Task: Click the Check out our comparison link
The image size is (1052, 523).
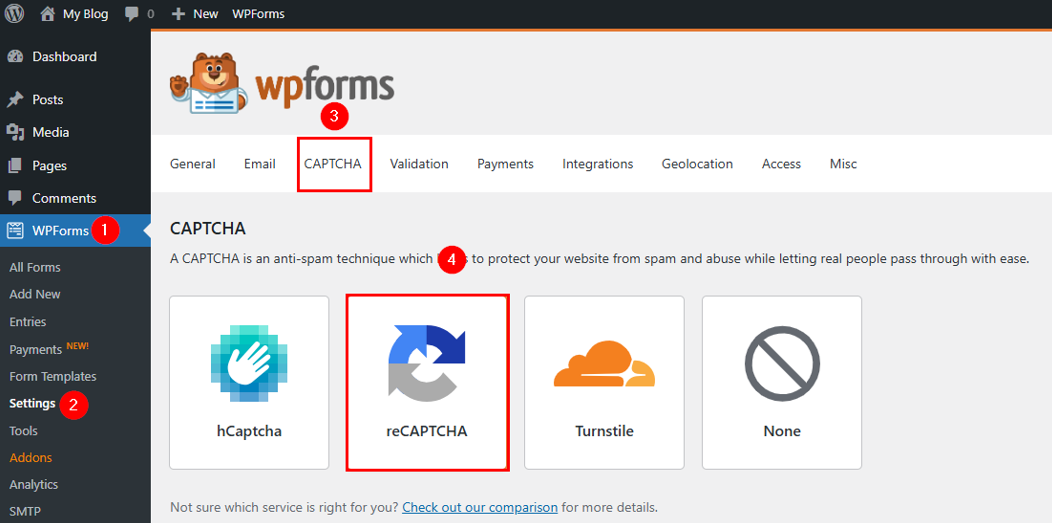Action: pos(480,507)
